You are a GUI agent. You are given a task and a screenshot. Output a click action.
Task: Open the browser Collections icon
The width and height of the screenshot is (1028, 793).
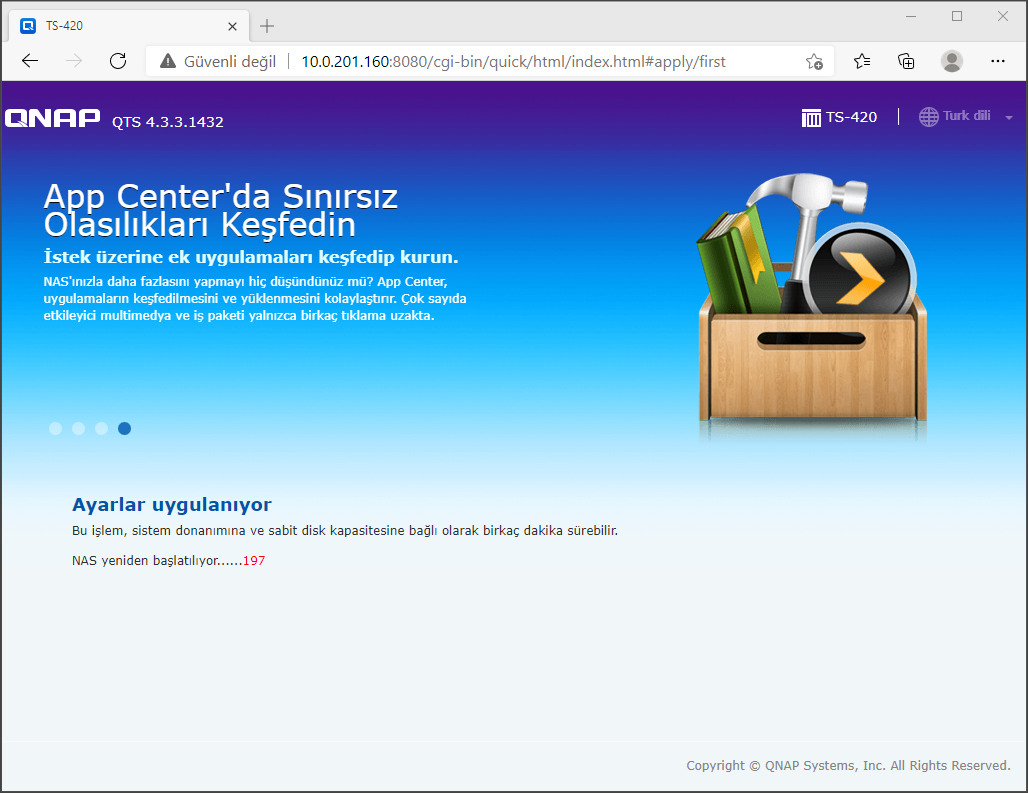906,61
